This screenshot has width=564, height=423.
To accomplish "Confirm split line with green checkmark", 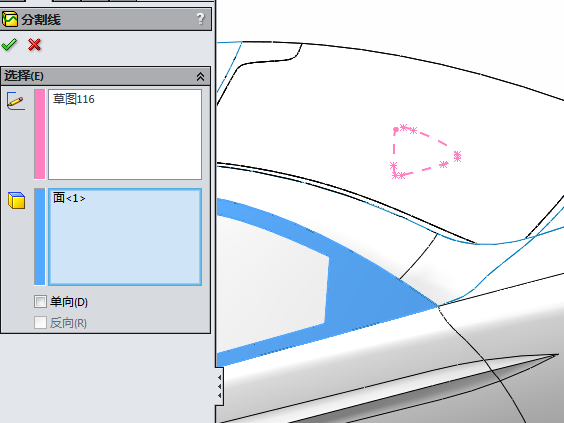I will [9, 45].
